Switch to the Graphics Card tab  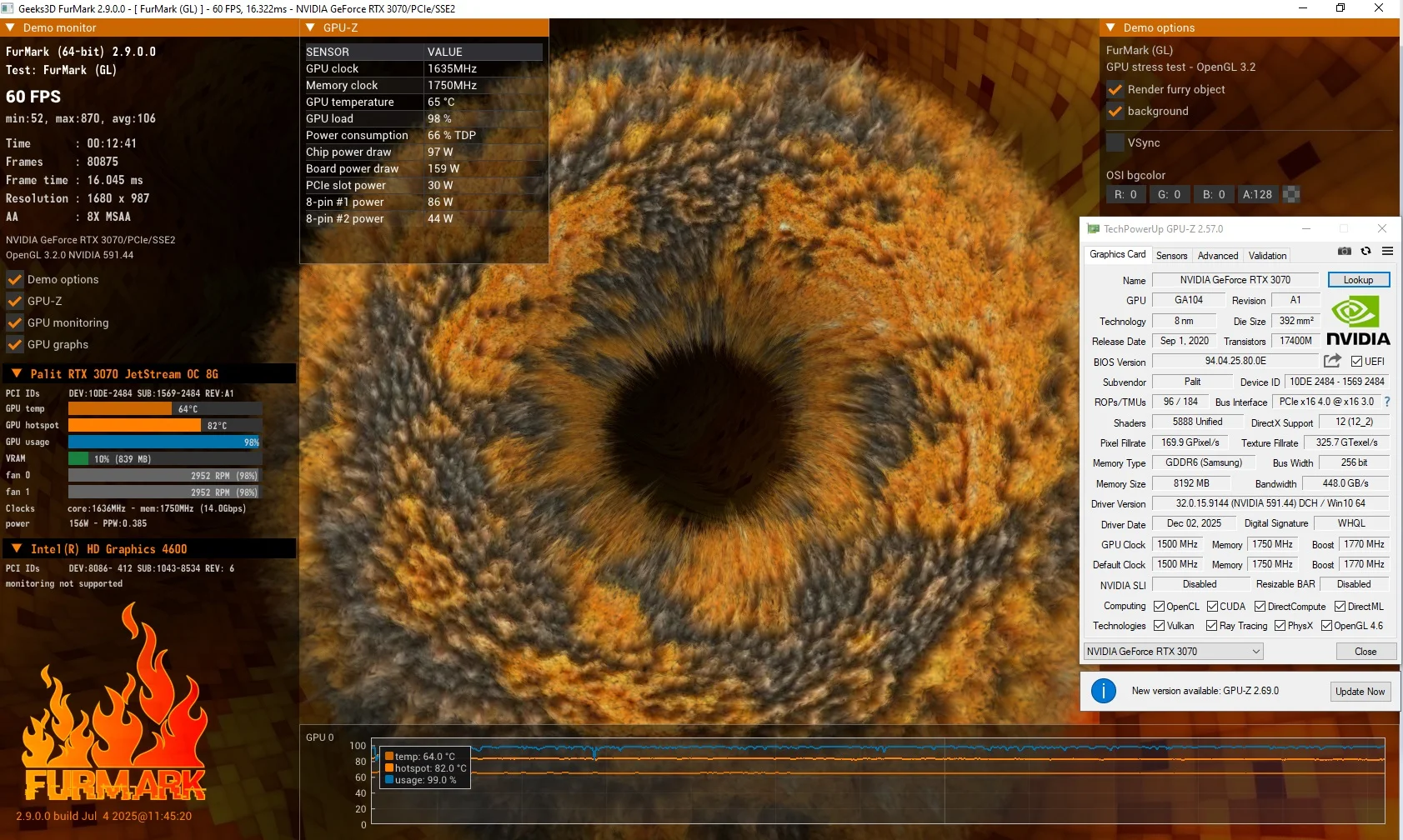(1118, 254)
